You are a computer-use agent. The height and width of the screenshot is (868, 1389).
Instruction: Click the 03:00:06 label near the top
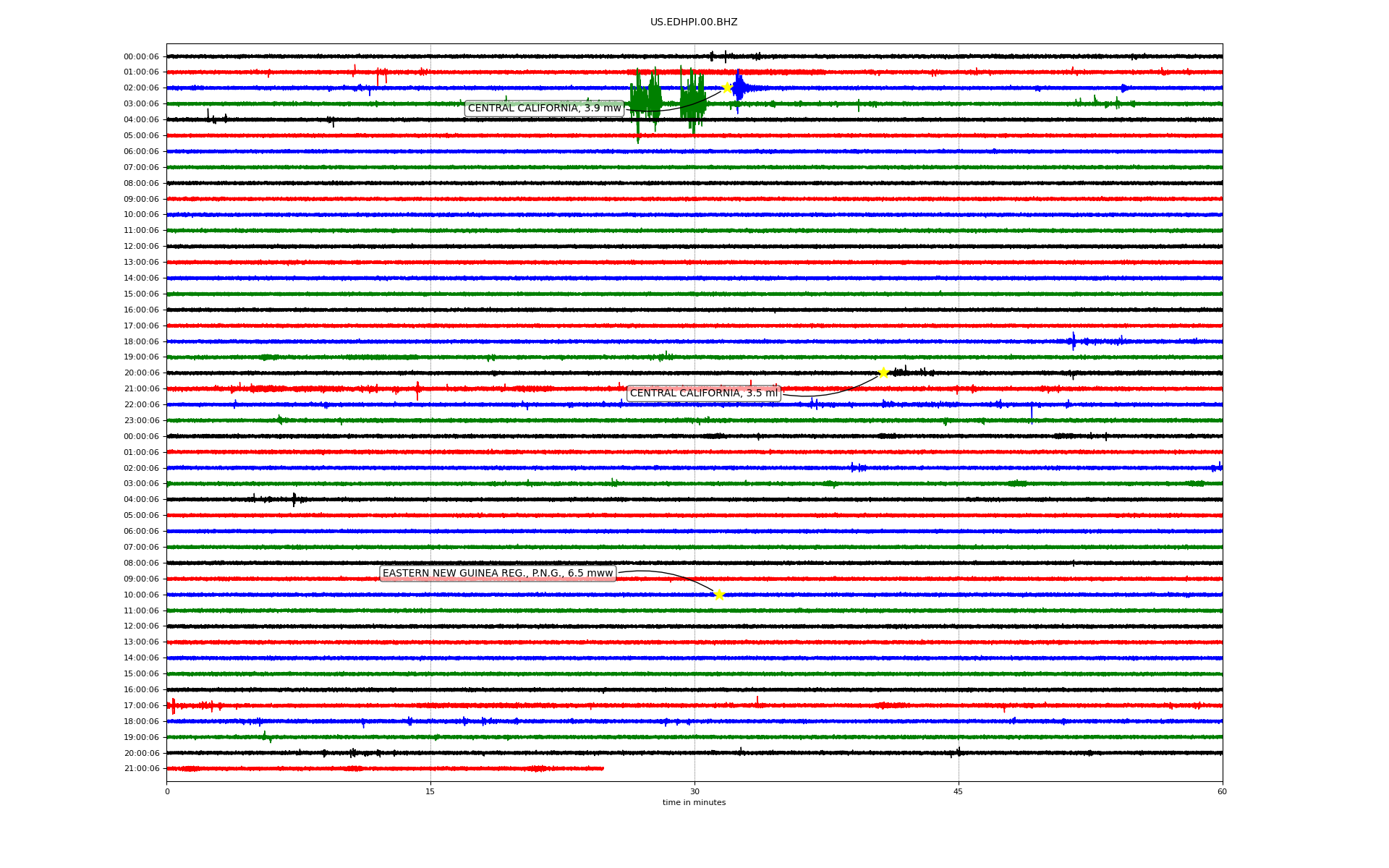pos(141,104)
